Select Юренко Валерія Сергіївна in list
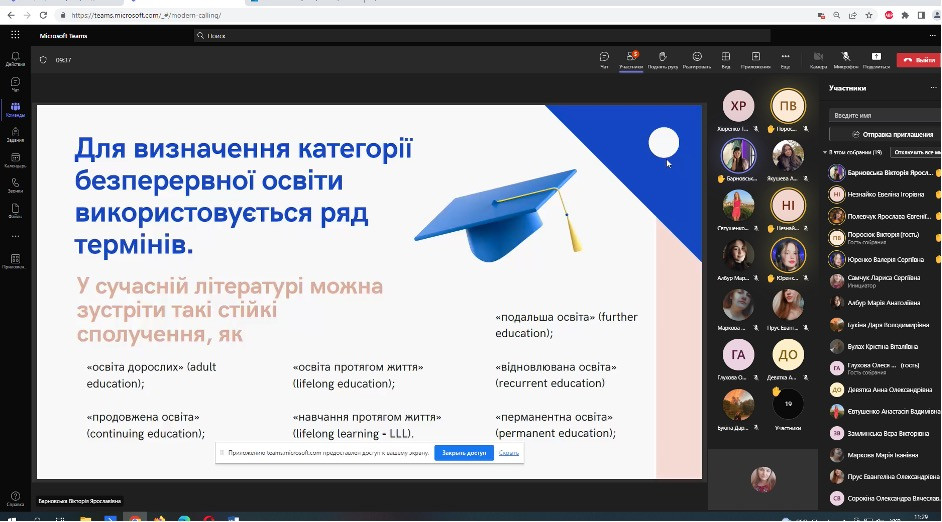Viewport: 942px width, 522px height. point(884,259)
